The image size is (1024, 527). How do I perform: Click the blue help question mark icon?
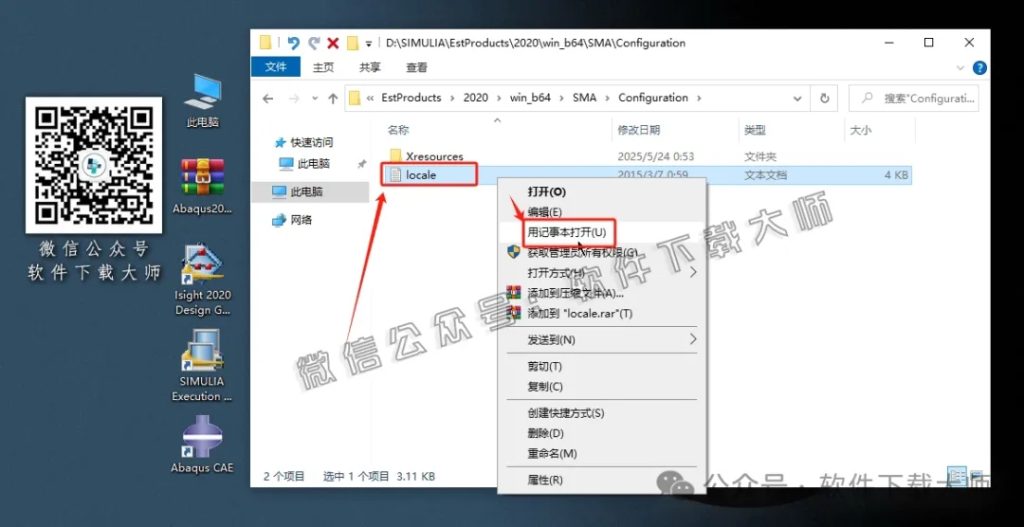pos(980,67)
